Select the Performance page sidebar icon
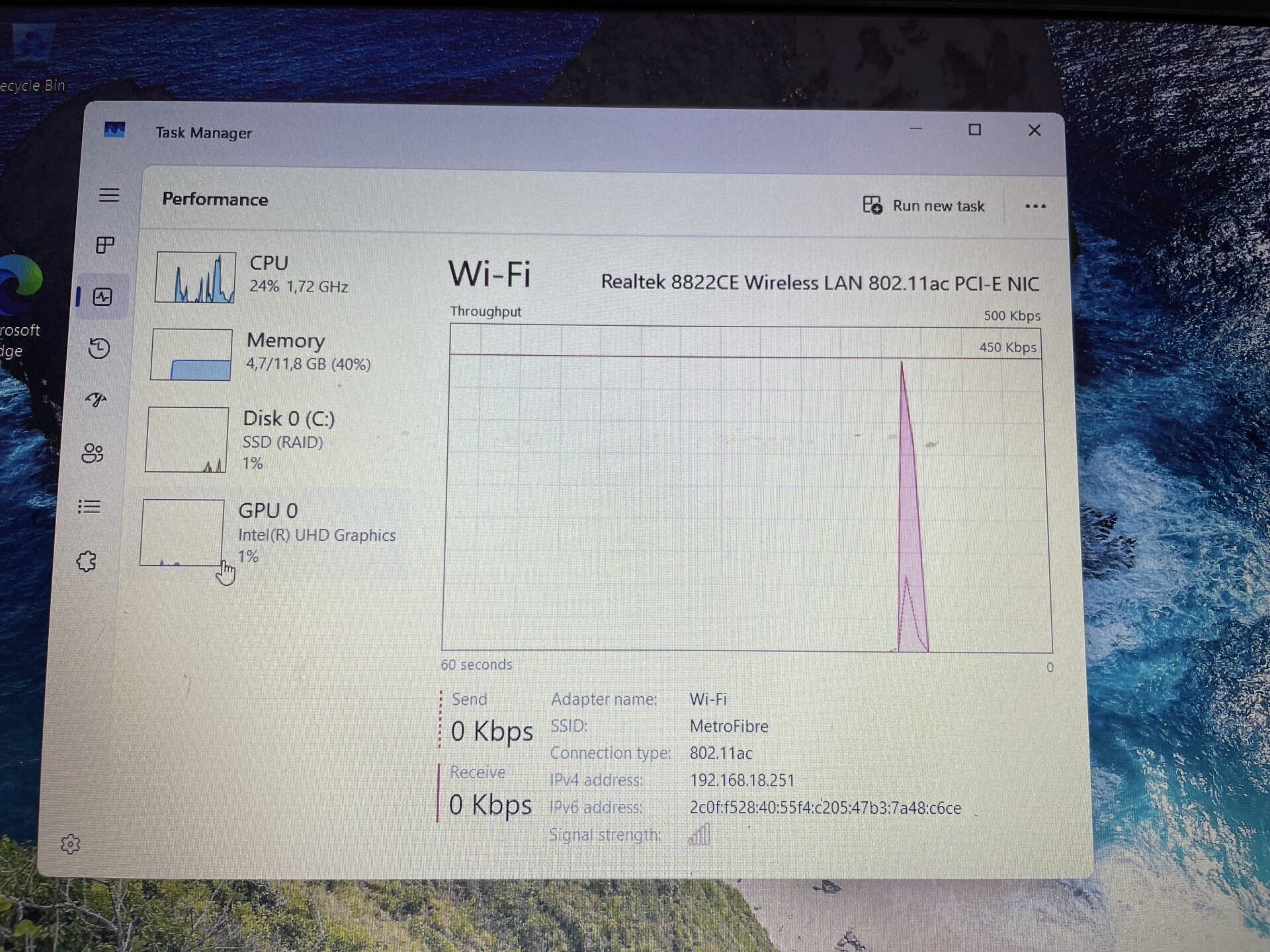This screenshot has height=952, width=1270. (x=103, y=297)
